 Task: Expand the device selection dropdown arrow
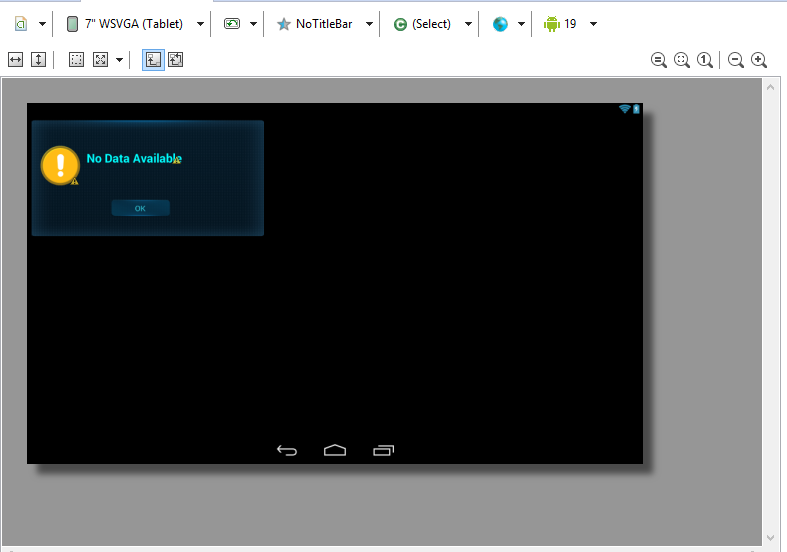200,24
